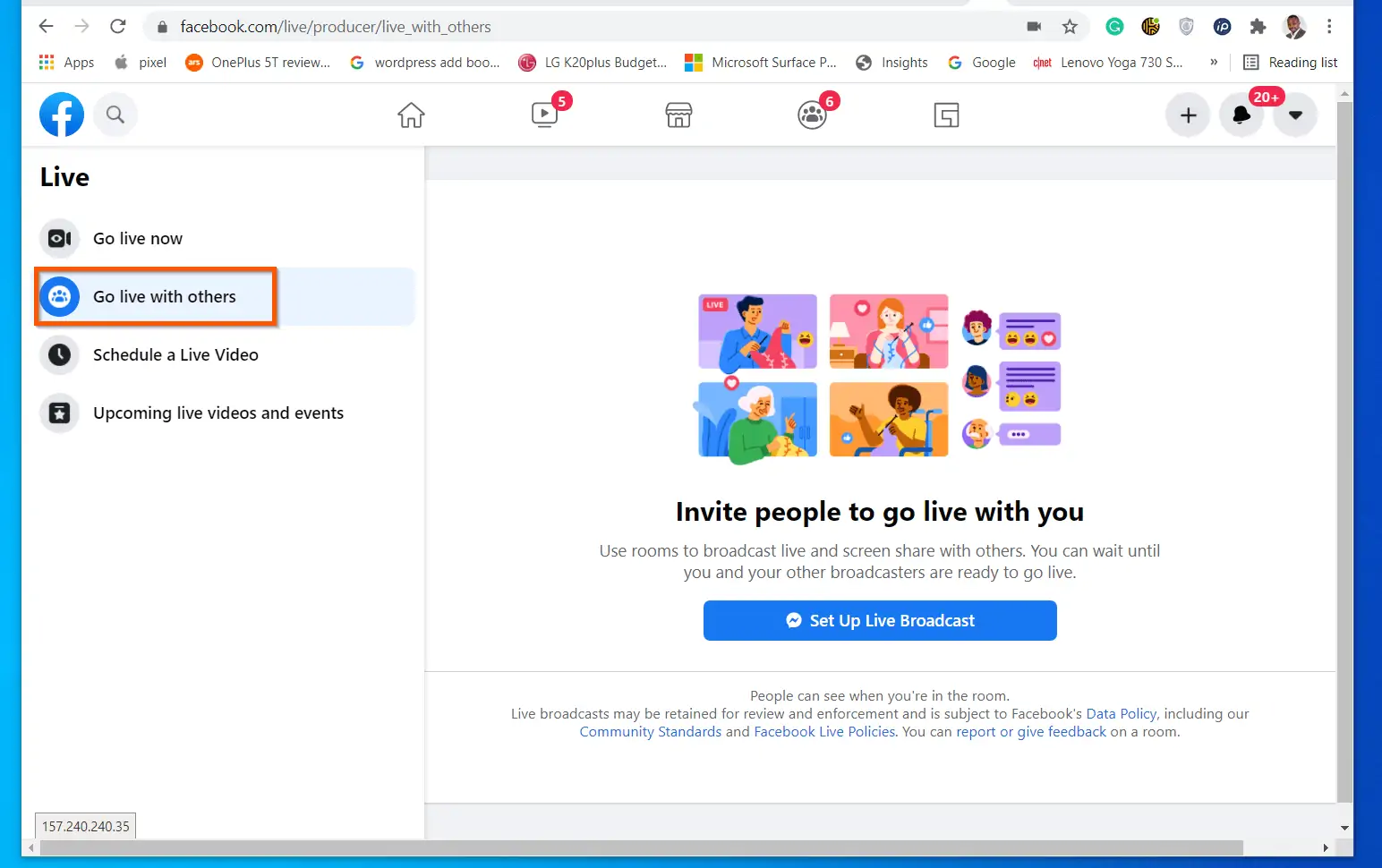
Task: Open Facebook Live Policies link
Action: [x=824, y=731]
